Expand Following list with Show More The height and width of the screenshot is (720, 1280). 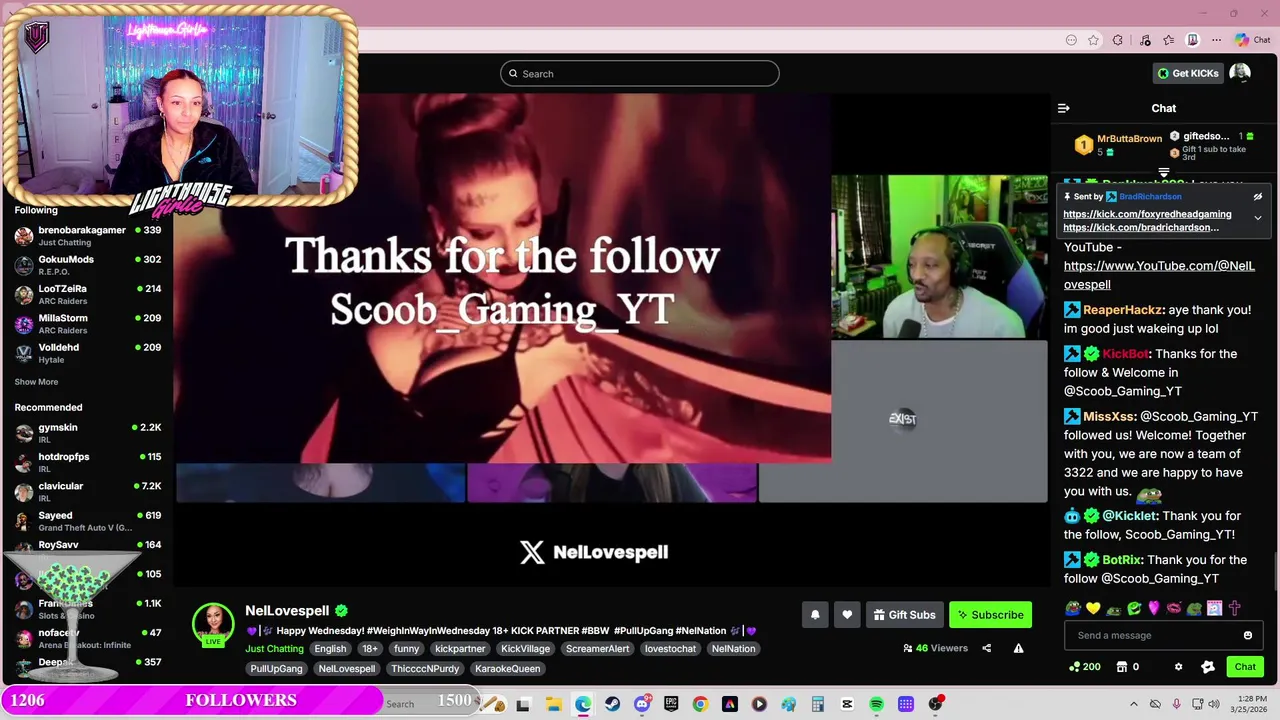click(36, 382)
